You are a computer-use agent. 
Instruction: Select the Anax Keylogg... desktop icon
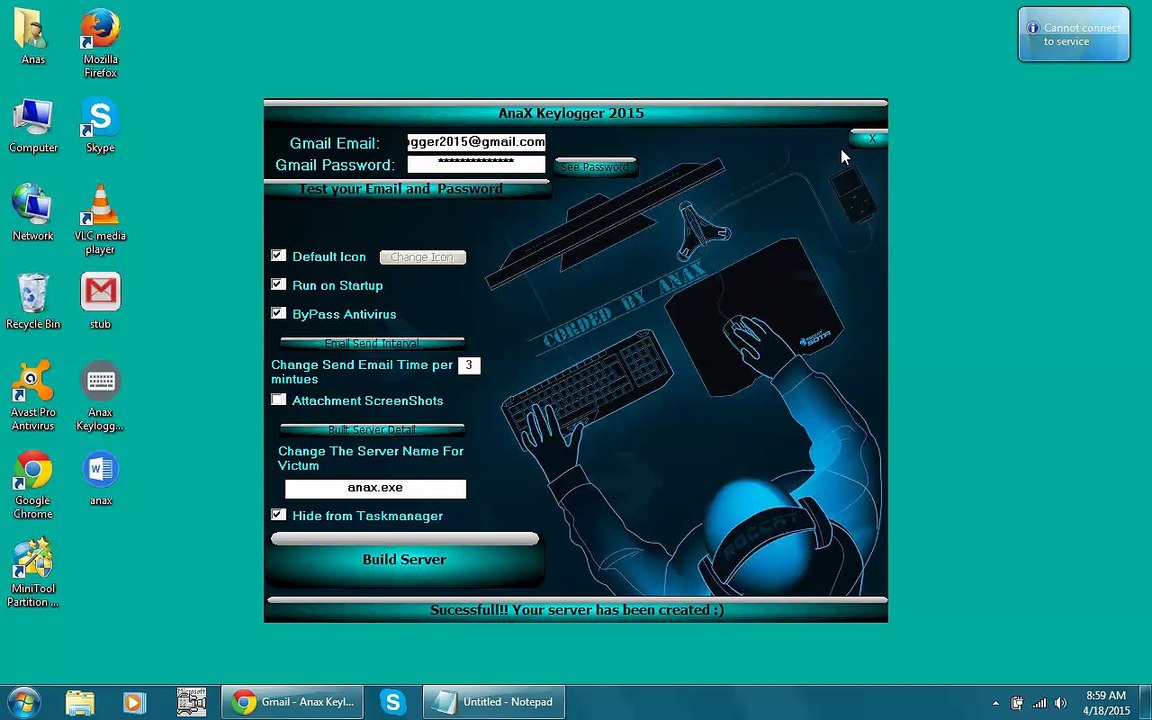[100, 395]
